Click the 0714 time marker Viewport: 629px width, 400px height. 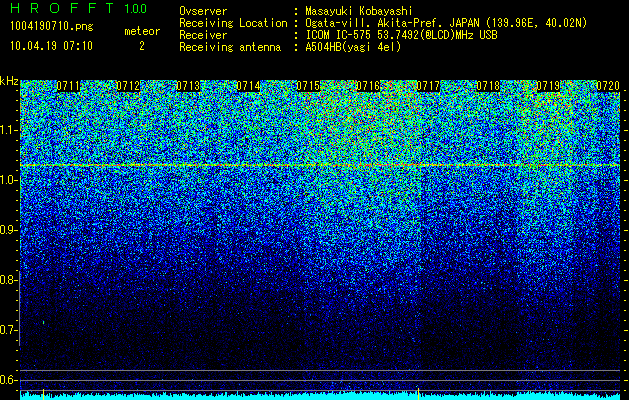point(248,86)
